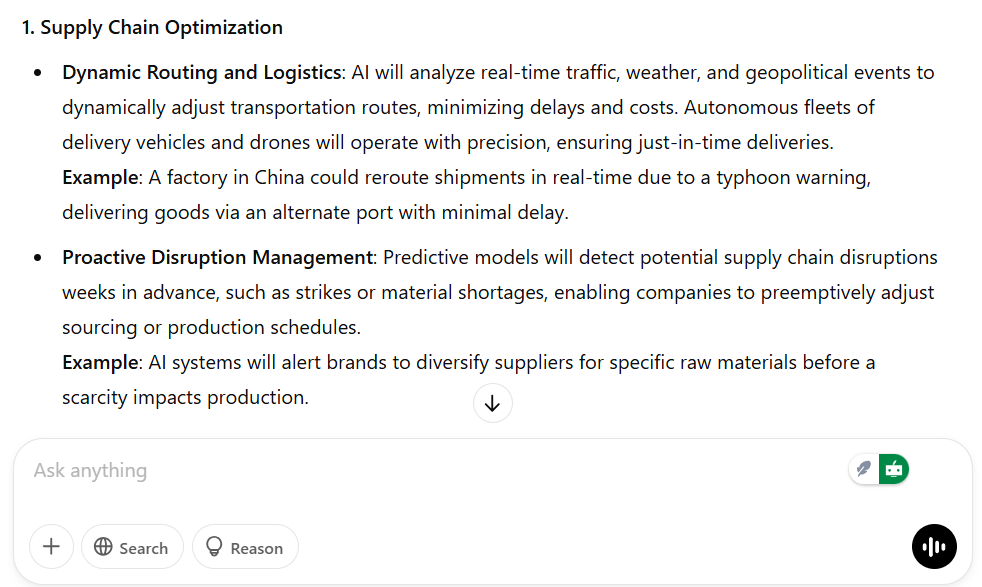Select the green robot icon in the pill toggle
This screenshot has width=982, height=587.
point(894,469)
